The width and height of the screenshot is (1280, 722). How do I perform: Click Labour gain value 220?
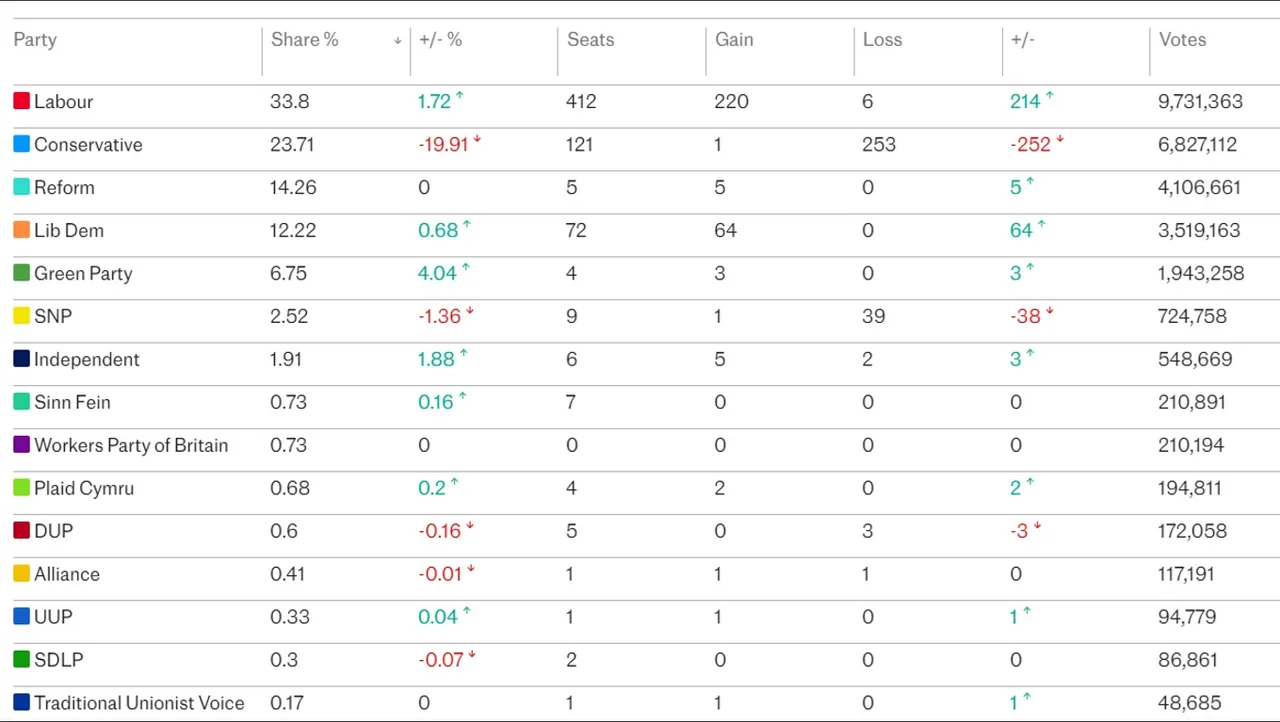click(731, 102)
